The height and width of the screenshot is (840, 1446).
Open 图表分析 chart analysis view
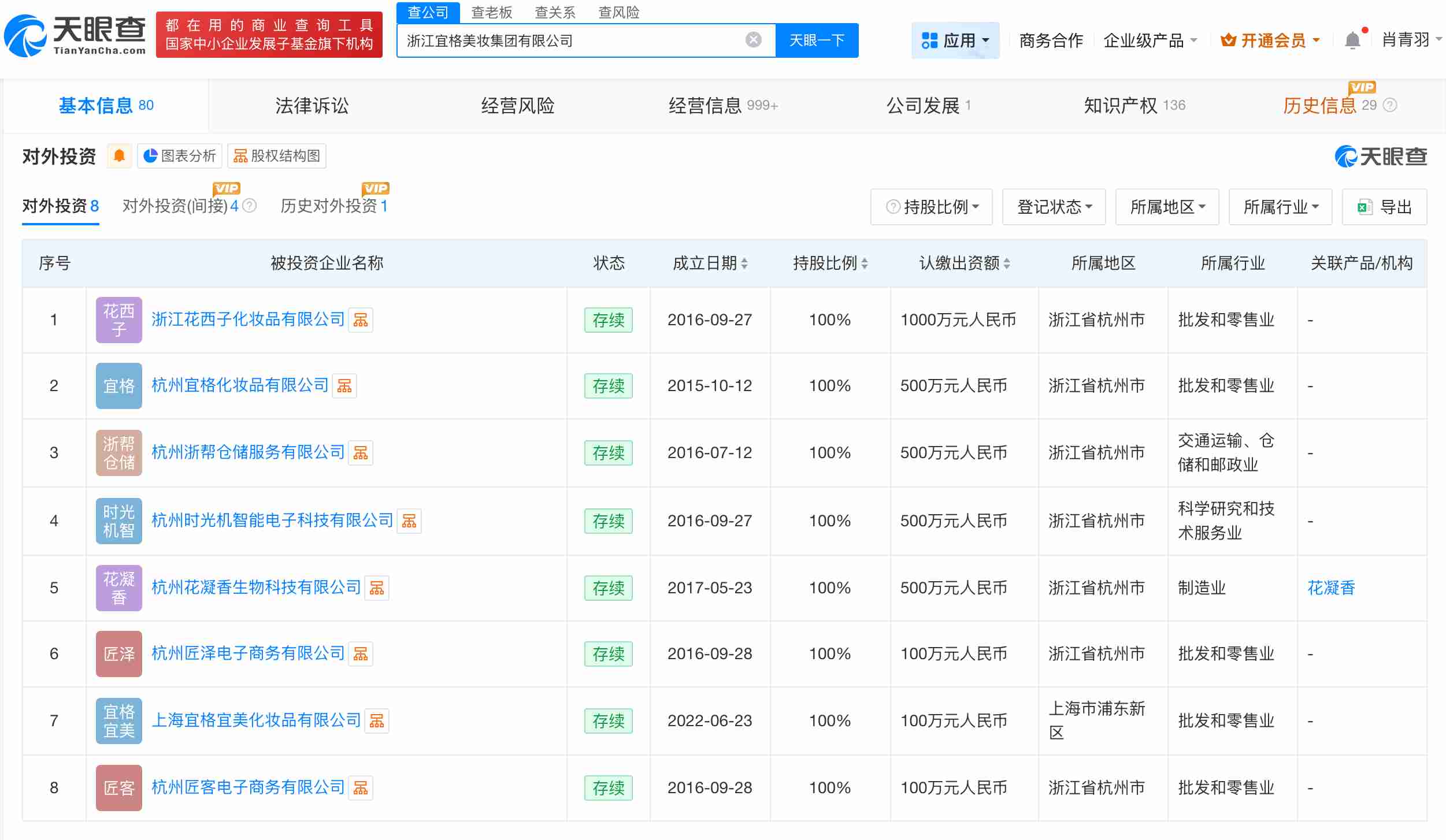179,155
